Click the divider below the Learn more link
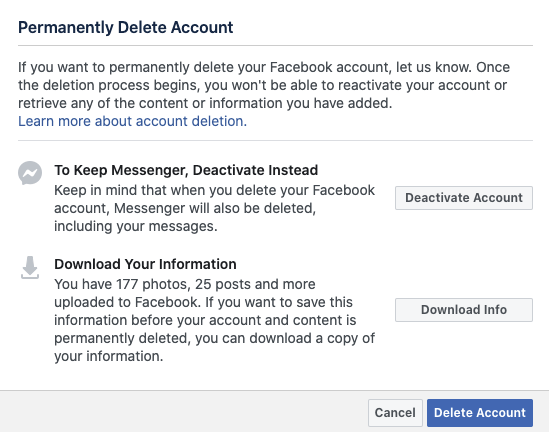549x432 pixels. 276,140
